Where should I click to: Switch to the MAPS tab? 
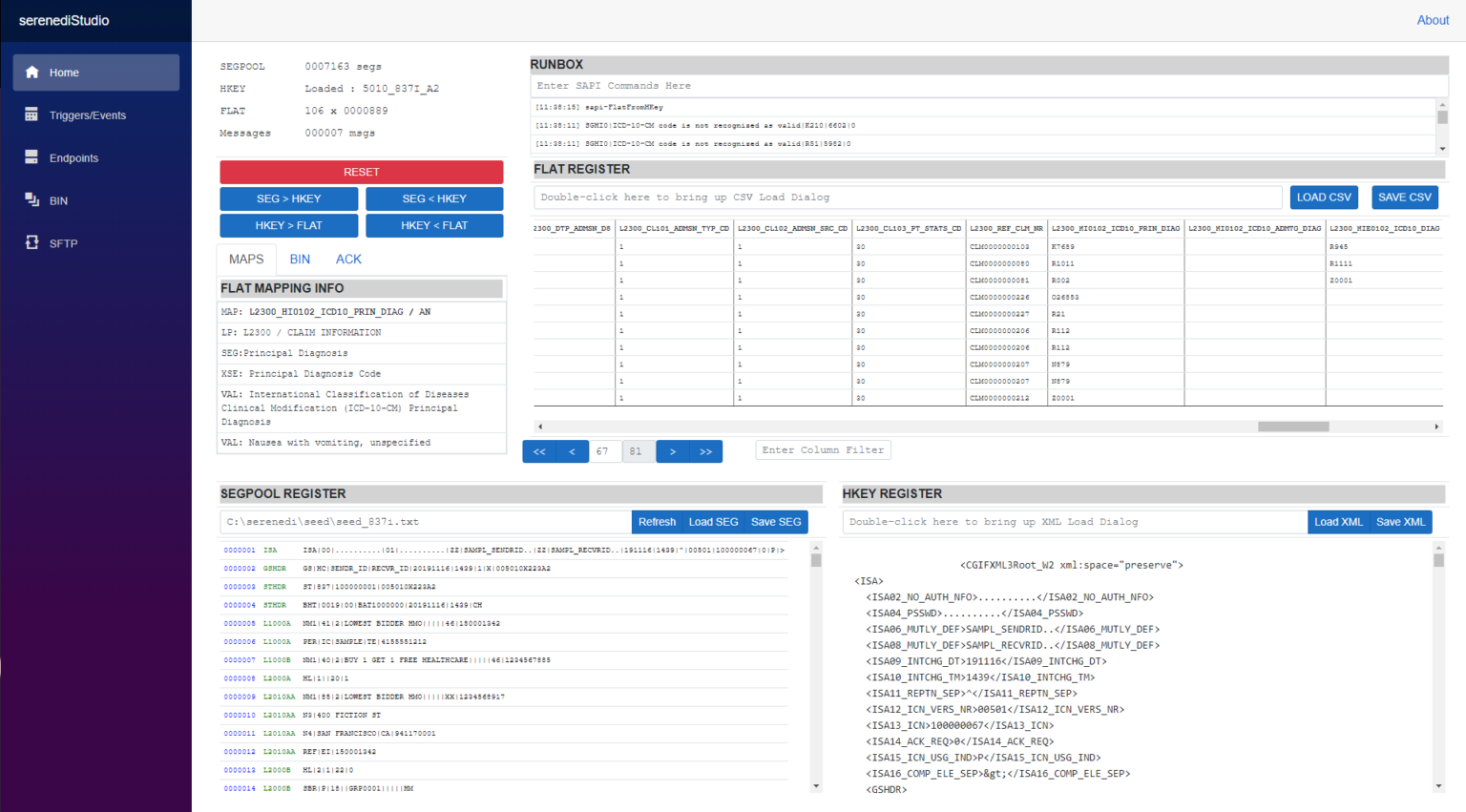pos(246,260)
